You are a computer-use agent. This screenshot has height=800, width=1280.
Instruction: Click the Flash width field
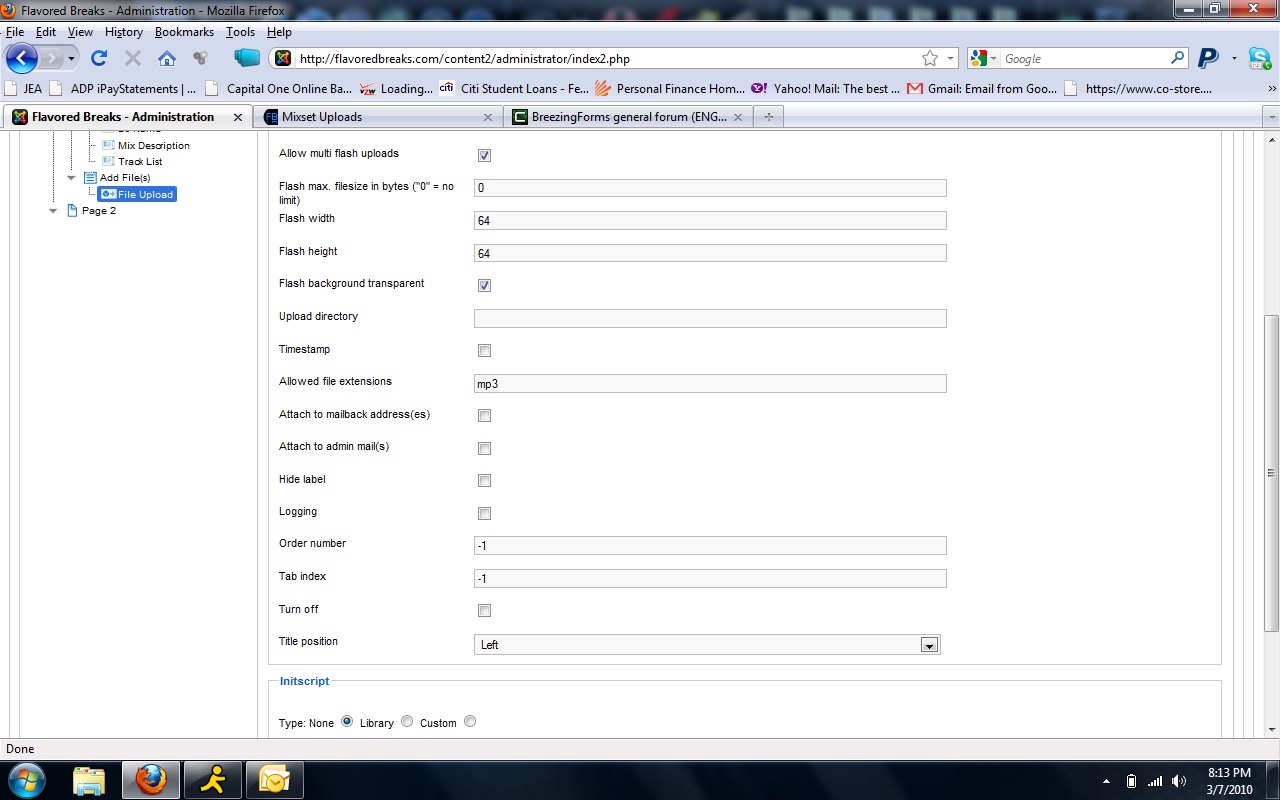pyautogui.click(x=710, y=220)
